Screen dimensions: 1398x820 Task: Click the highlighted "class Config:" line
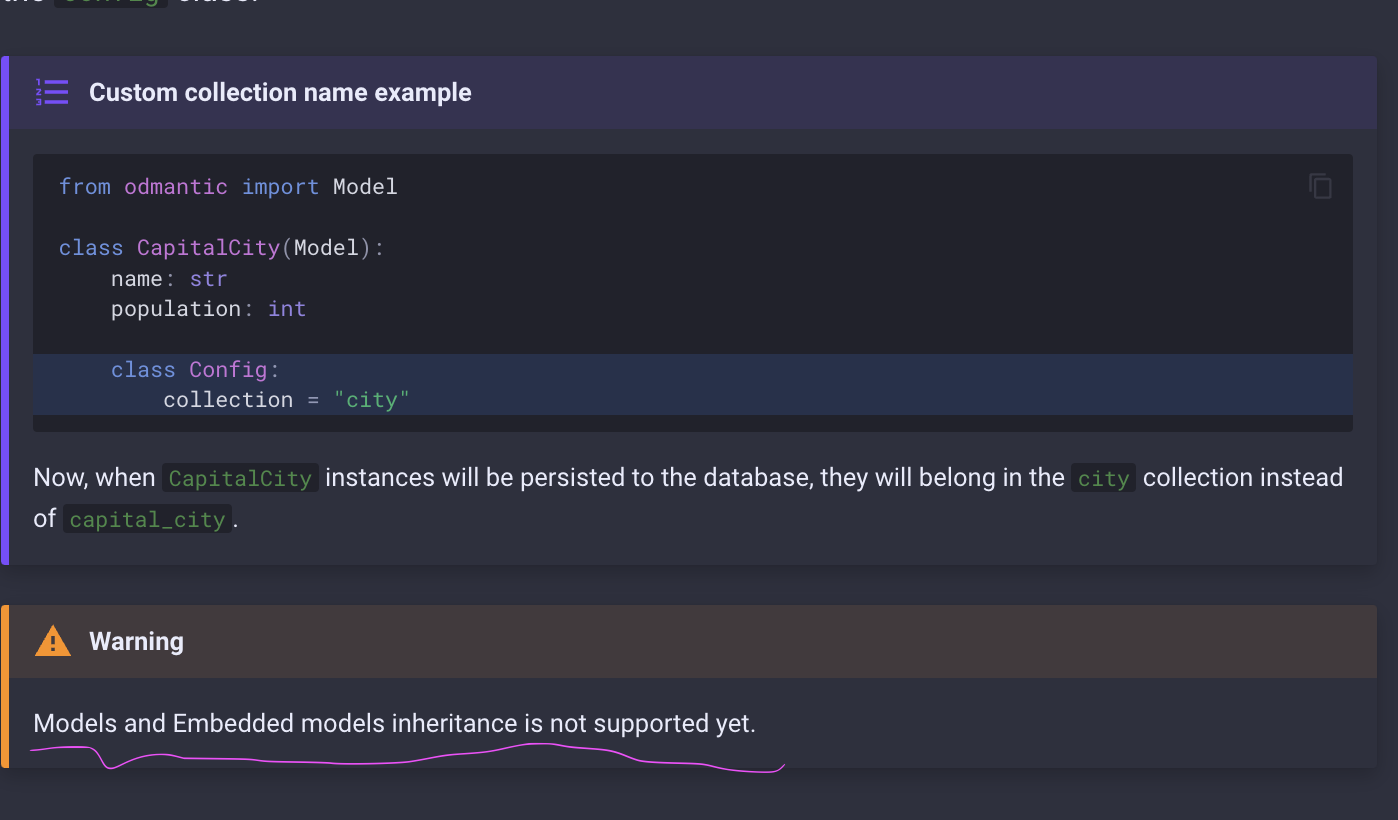click(195, 370)
